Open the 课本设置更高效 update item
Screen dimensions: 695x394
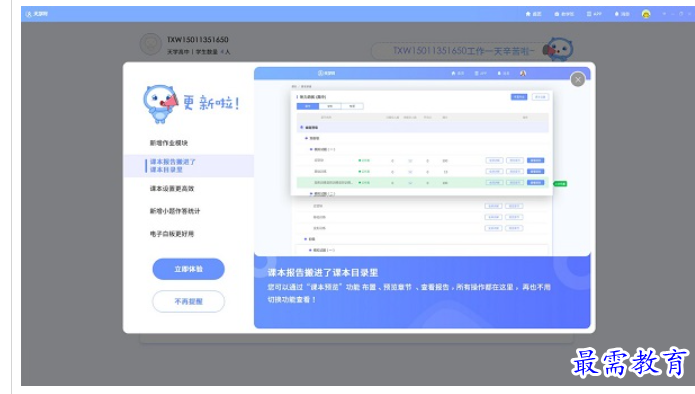pyautogui.click(x=172, y=188)
